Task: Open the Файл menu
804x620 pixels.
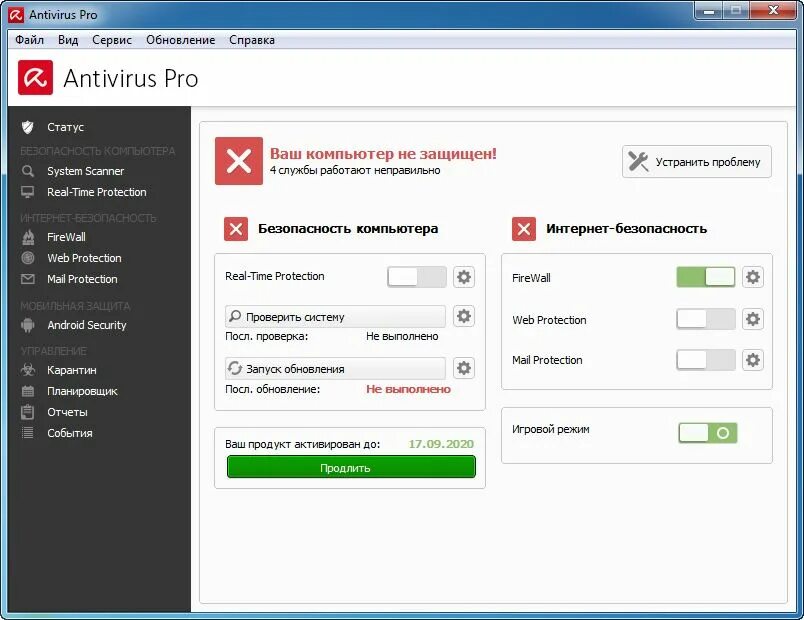Action: (29, 40)
